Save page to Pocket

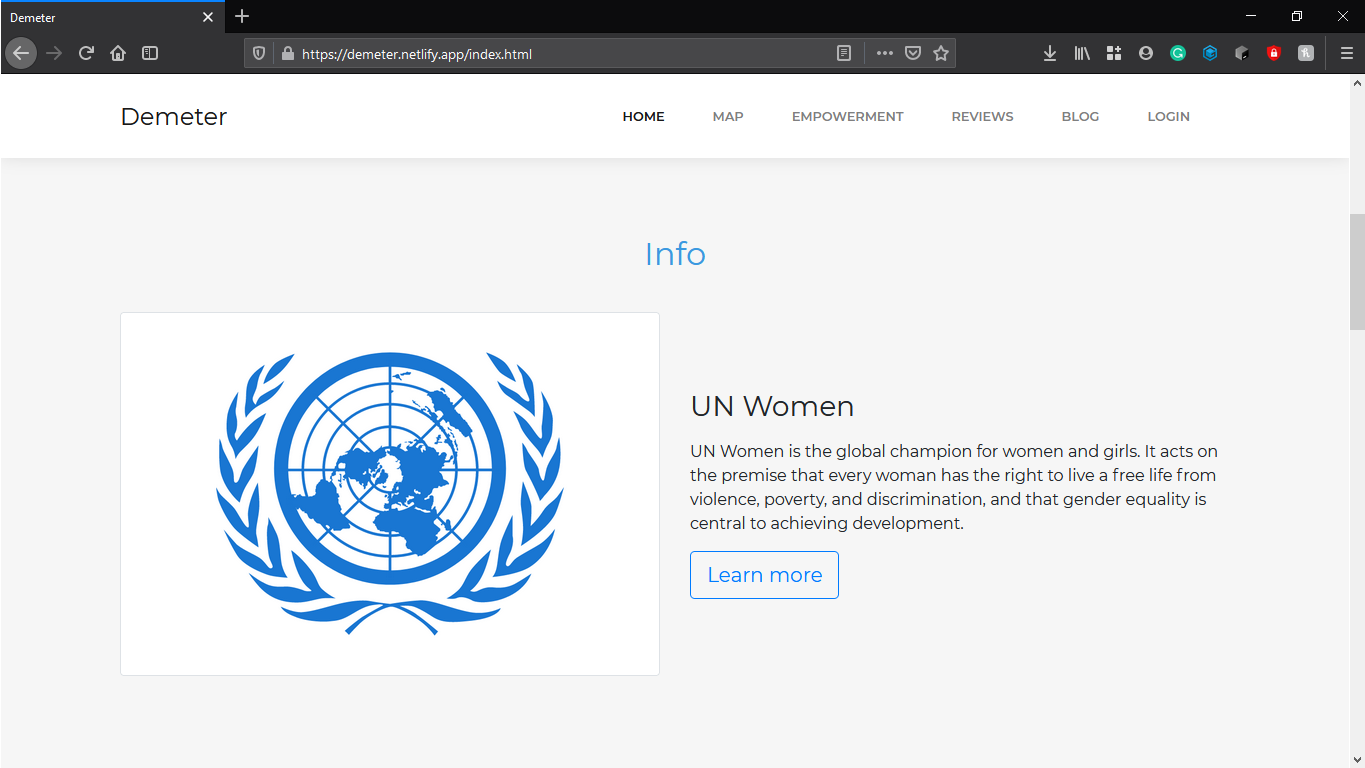pyautogui.click(x=913, y=54)
